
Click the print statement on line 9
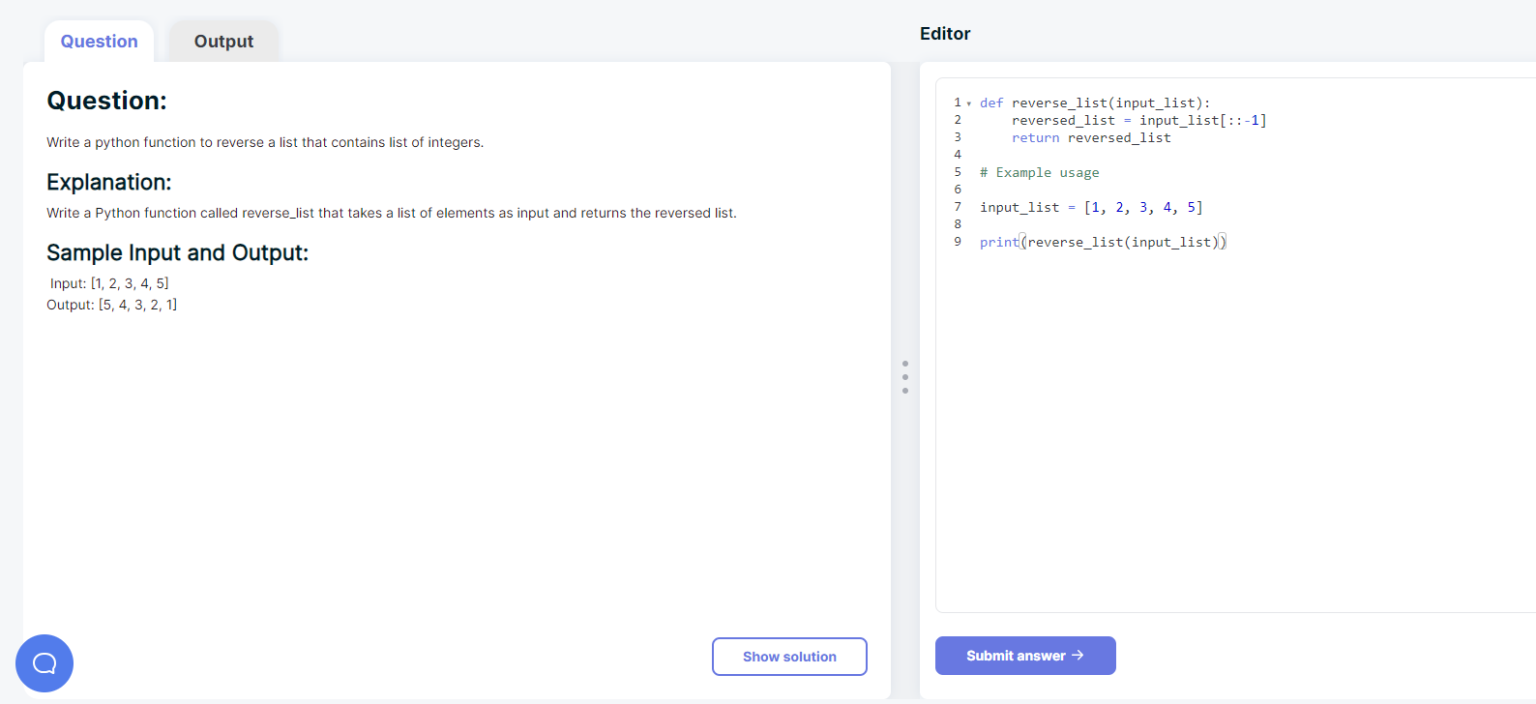pyautogui.click(x=1100, y=241)
